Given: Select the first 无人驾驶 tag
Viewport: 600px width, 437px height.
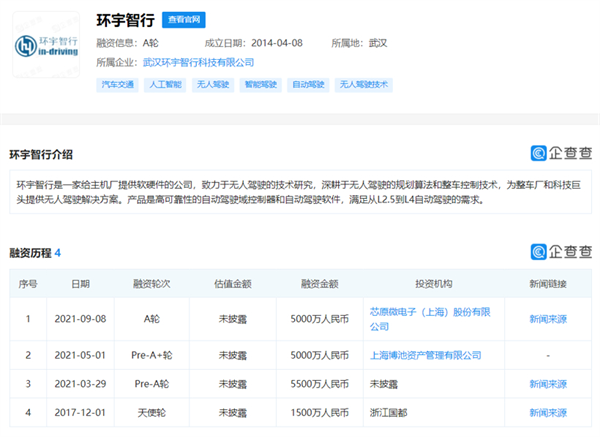Looking at the screenshot, I should (x=212, y=85).
